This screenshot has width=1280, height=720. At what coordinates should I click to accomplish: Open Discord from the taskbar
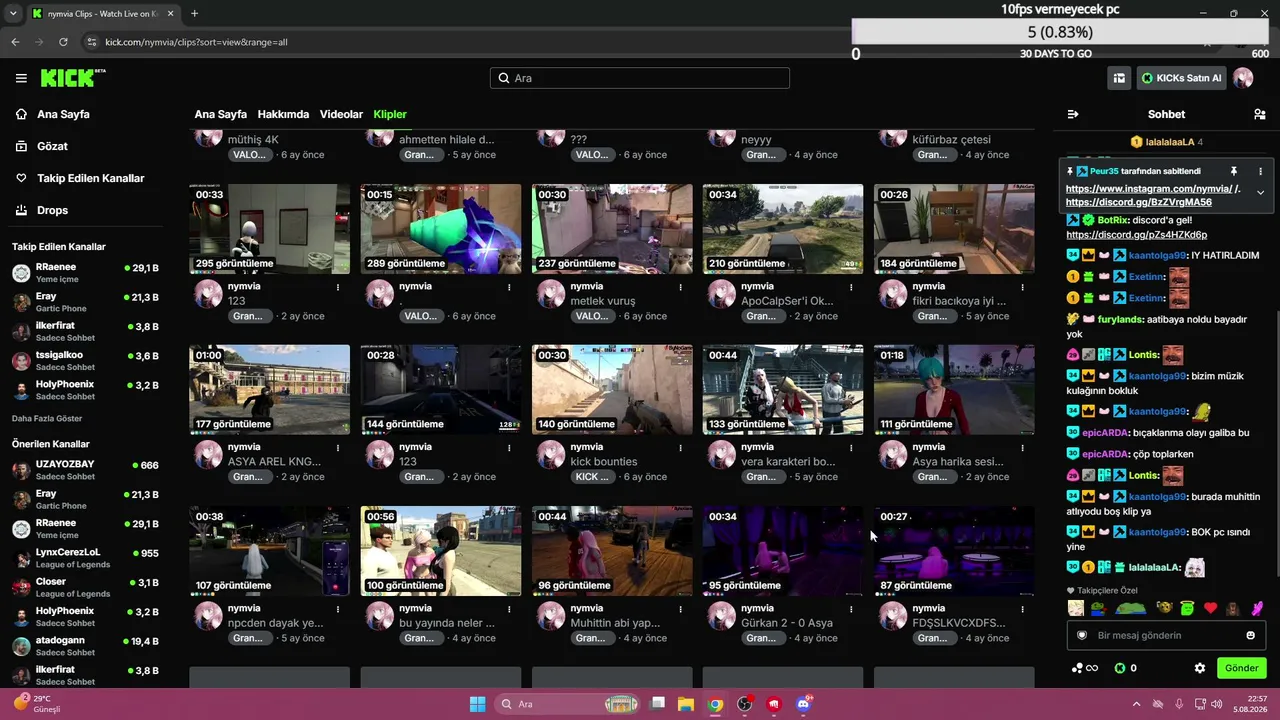(x=803, y=704)
